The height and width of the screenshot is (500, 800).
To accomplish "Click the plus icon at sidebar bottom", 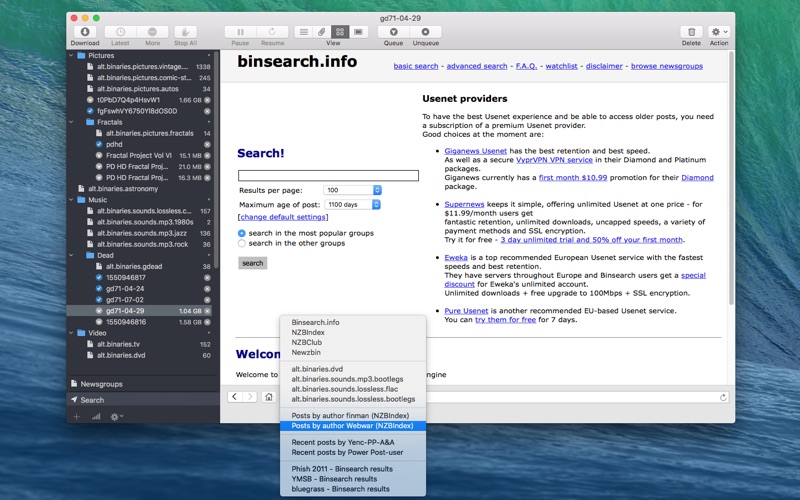I will pos(77,416).
